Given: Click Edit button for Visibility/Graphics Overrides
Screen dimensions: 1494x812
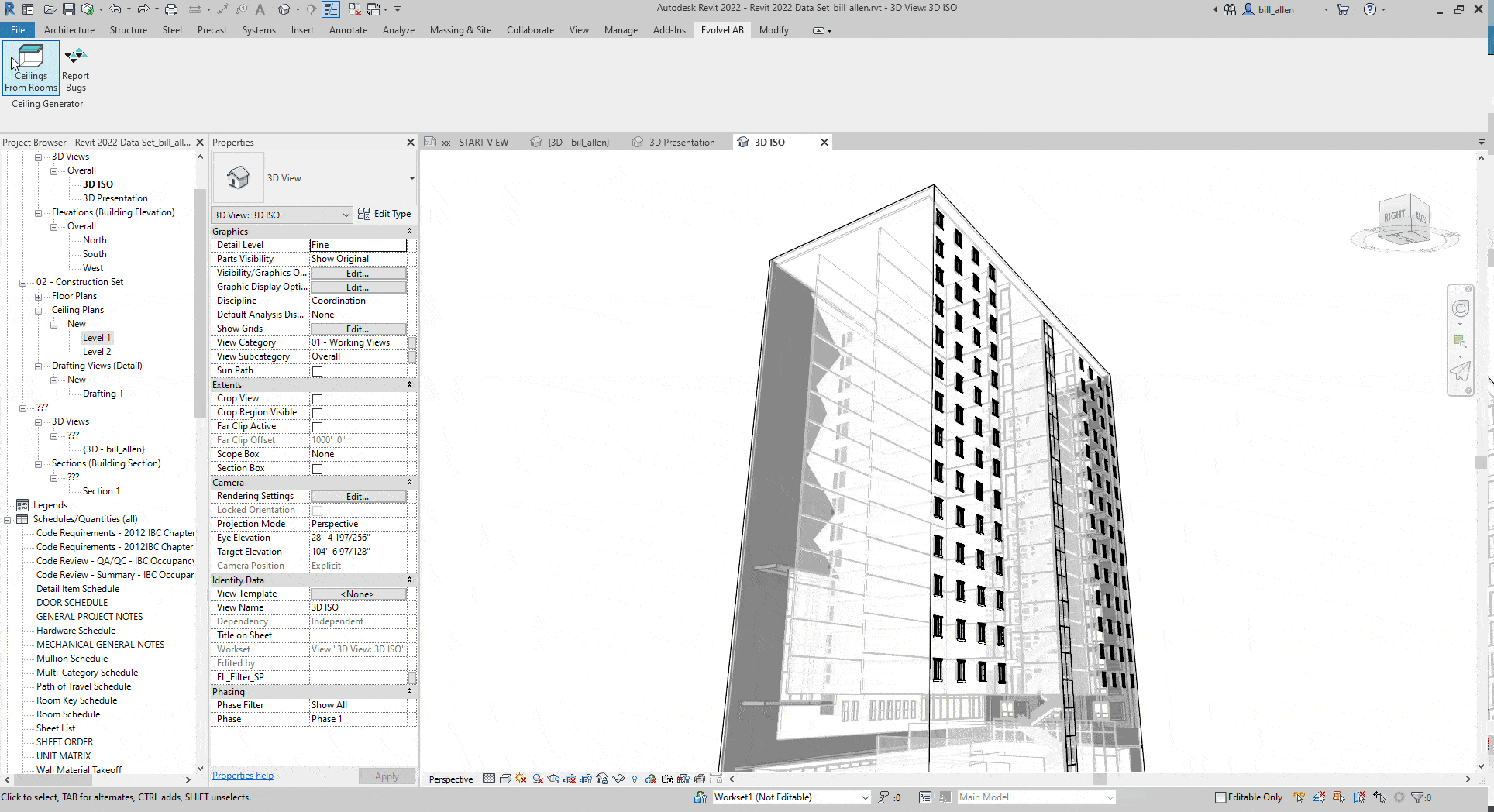Looking at the screenshot, I should point(357,273).
